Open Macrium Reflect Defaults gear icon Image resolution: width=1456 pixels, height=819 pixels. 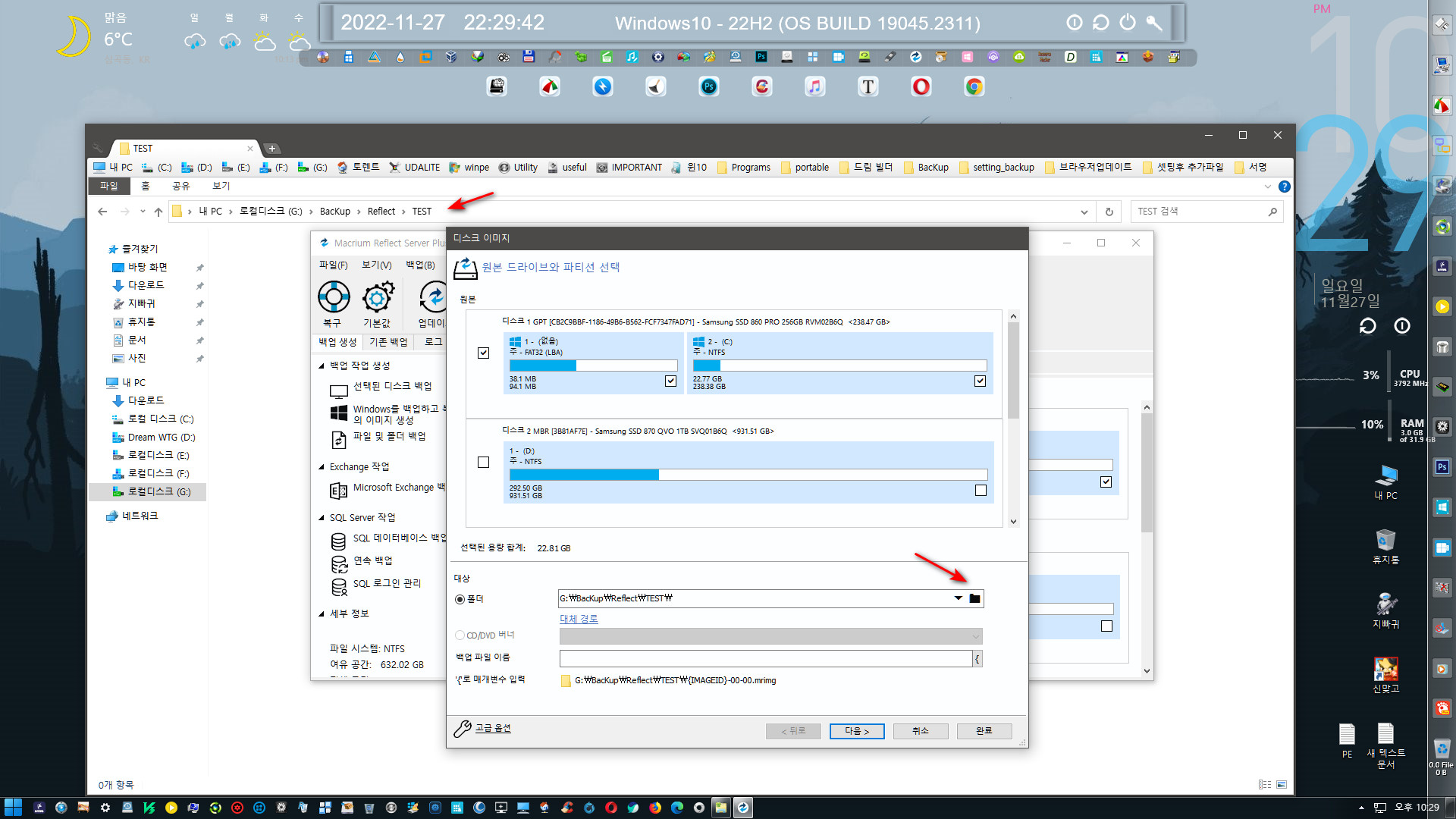tap(378, 297)
